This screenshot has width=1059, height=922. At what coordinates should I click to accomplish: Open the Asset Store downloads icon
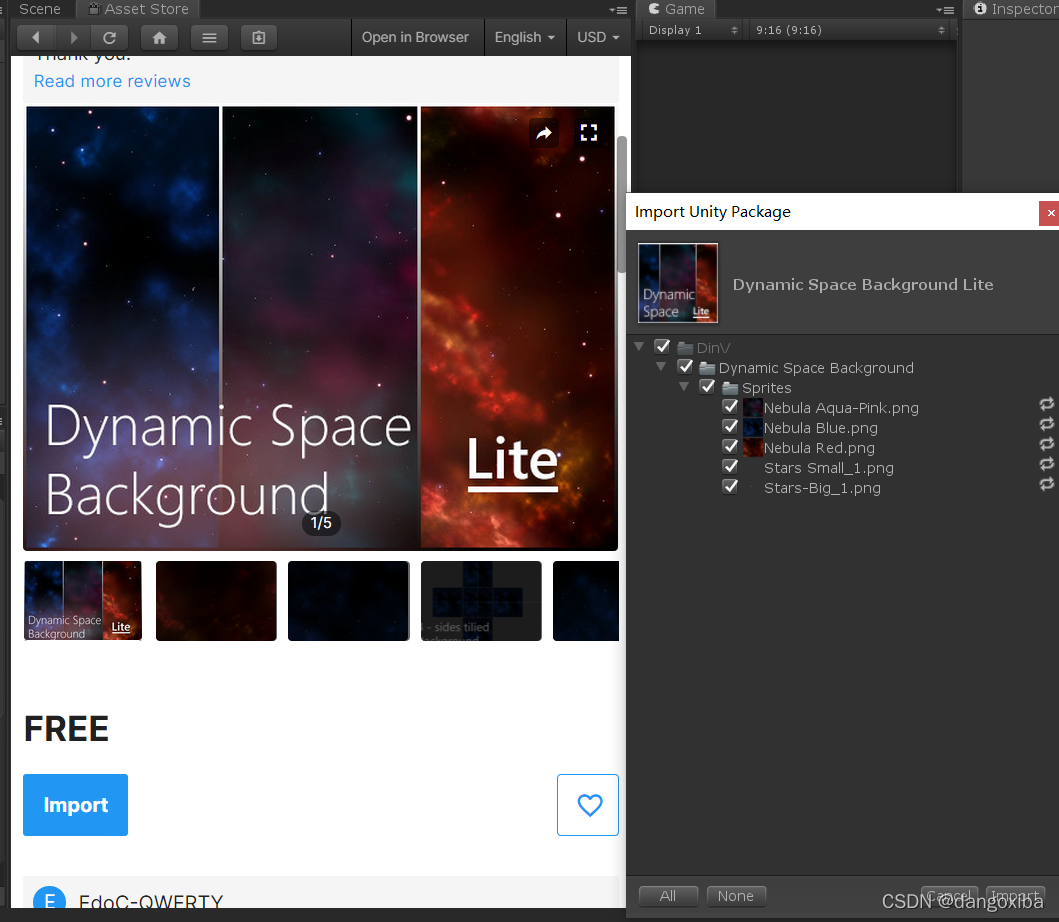pyautogui.click(x=259, y=38)
